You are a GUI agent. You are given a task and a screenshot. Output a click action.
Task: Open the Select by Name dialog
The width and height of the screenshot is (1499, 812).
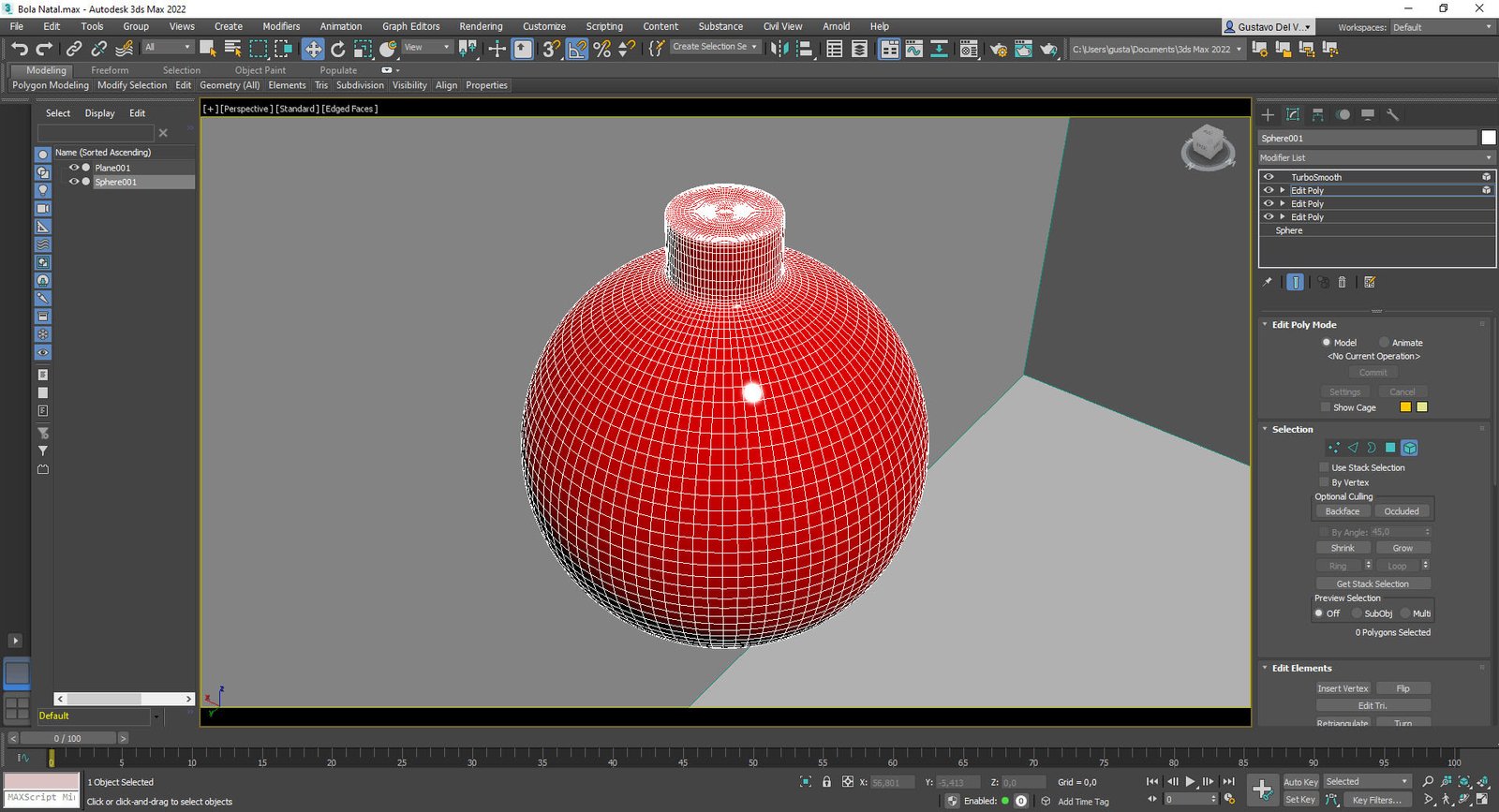click(233, 49)
